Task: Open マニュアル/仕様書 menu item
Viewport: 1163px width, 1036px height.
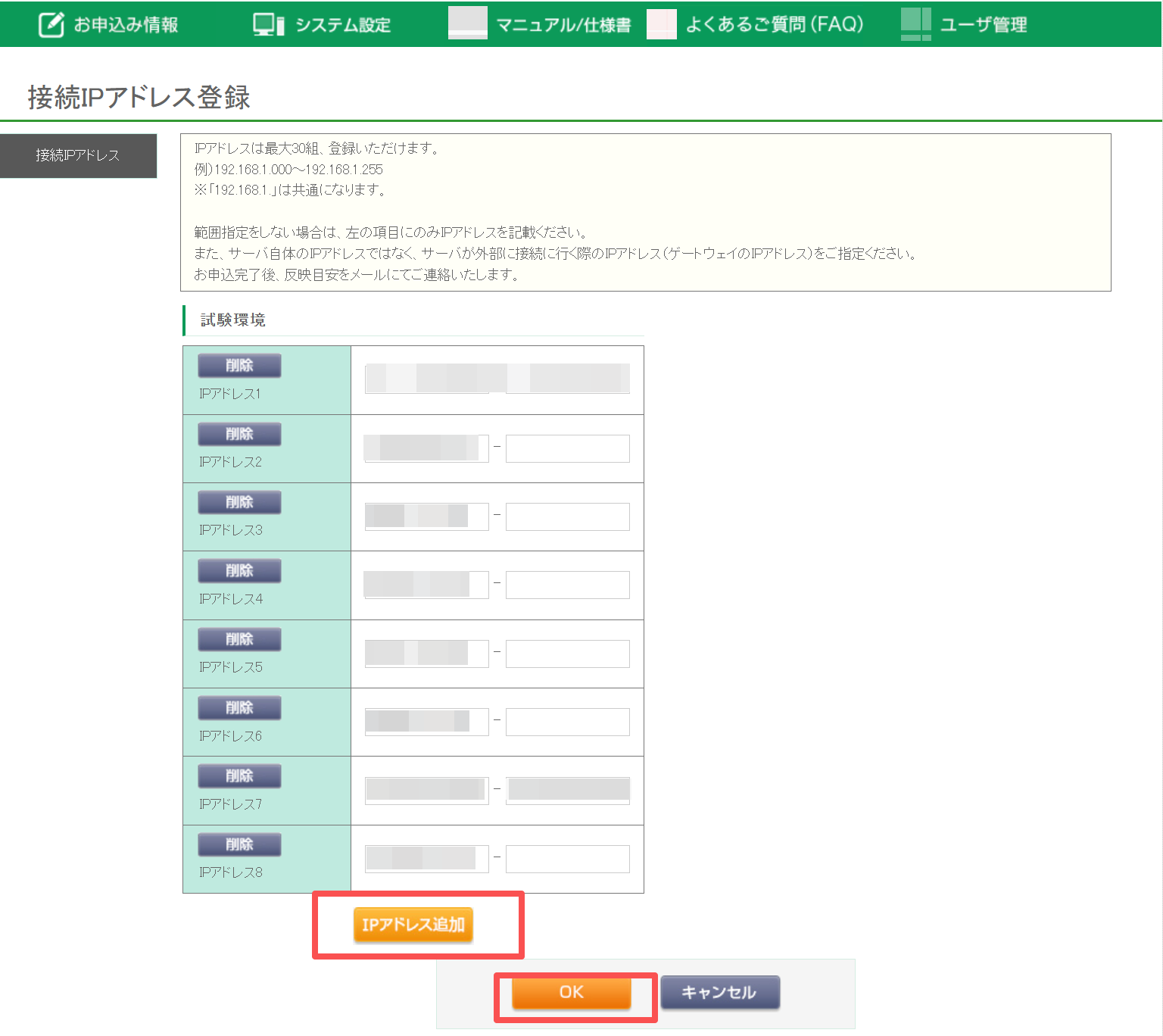Action: [x=540, y=24]
